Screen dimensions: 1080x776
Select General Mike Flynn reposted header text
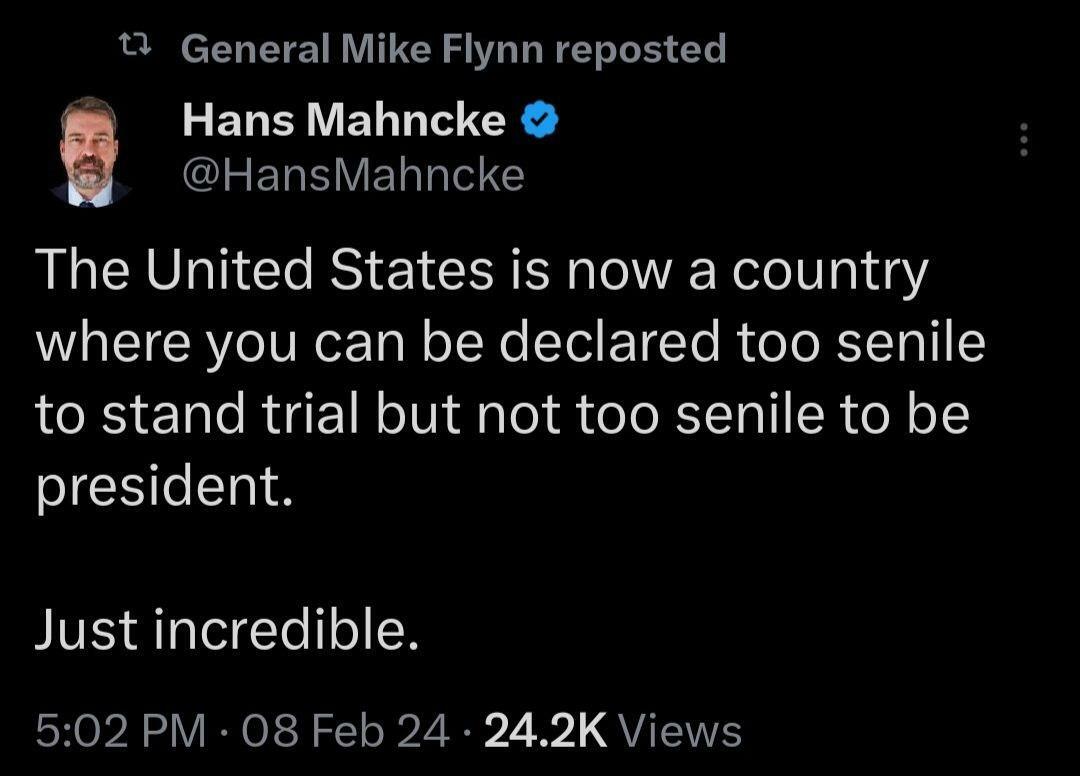pyautogui.click(x=455, y=45)
